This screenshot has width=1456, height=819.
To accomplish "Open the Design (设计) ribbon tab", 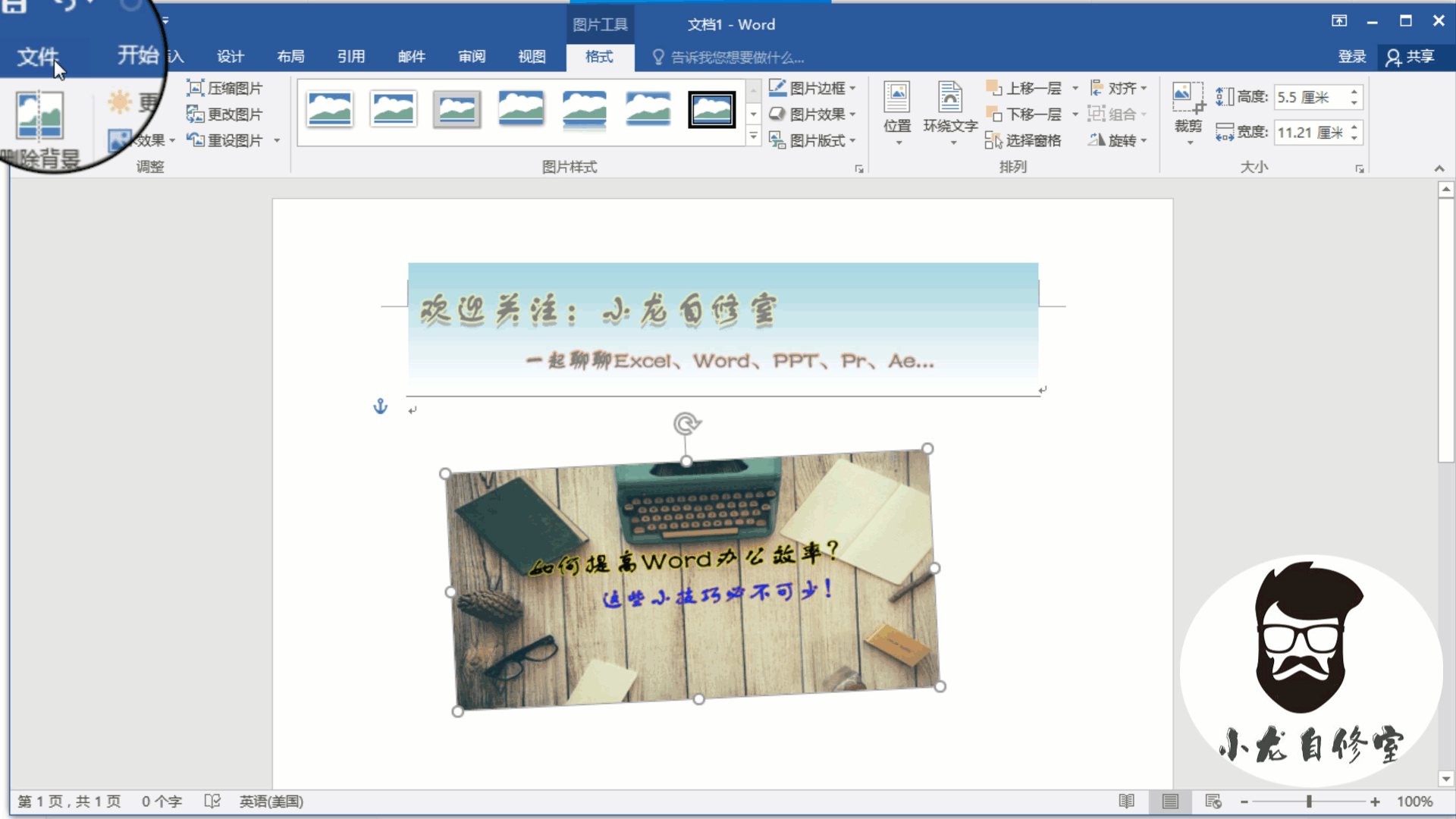I will click(x=230, y=57).
